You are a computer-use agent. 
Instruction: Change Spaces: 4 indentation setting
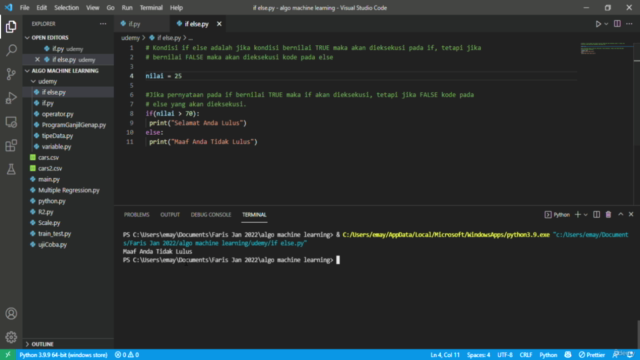coord(478,355)
